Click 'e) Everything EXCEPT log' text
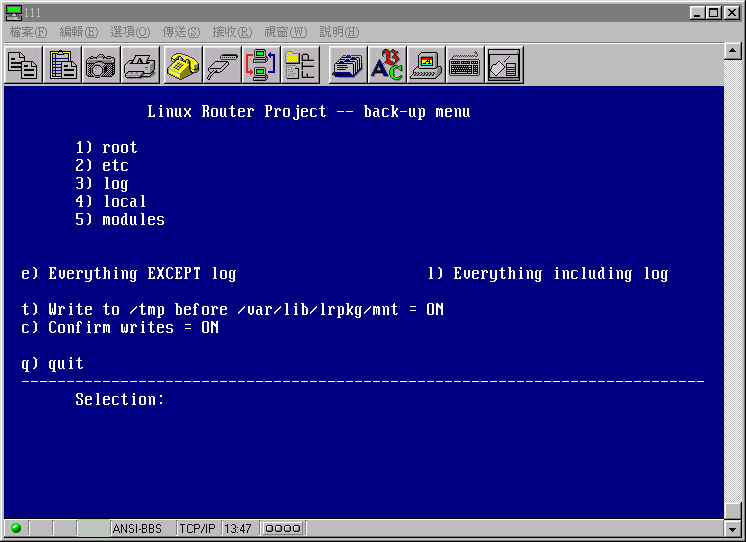Image resolution: width=746 pixels, height=542 pixels. (x=129, y=274)
